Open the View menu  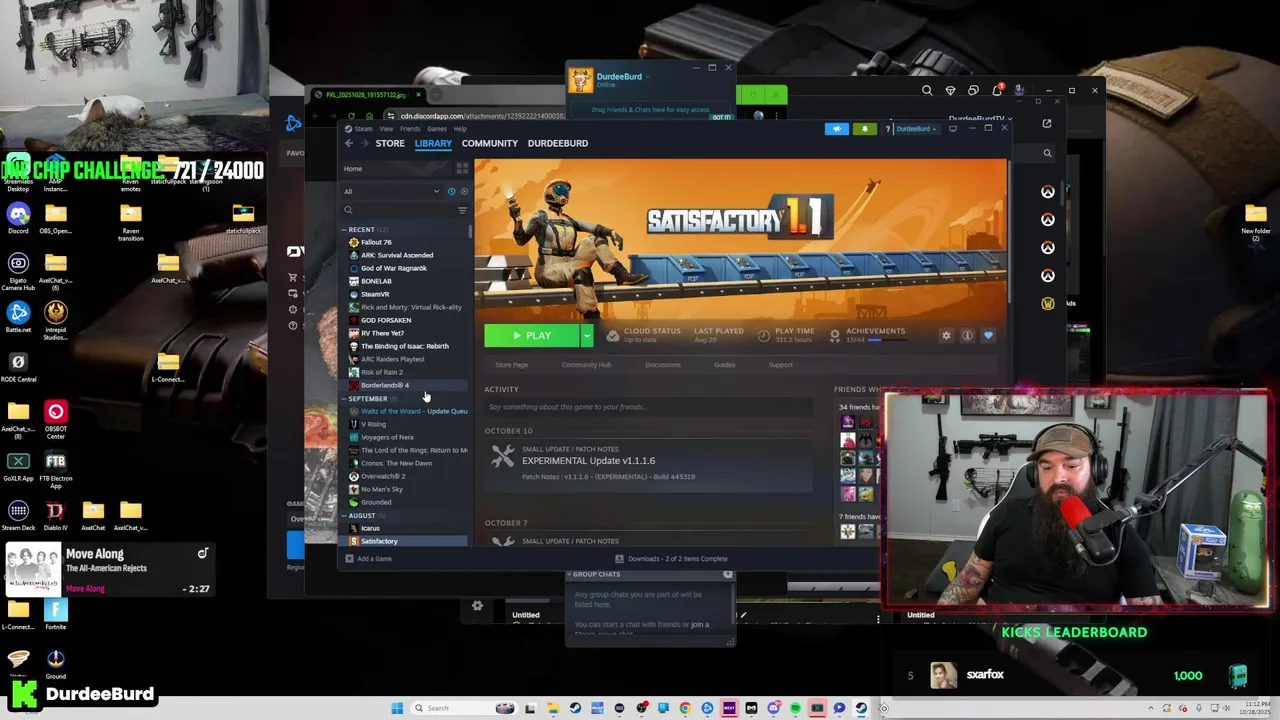386,128
